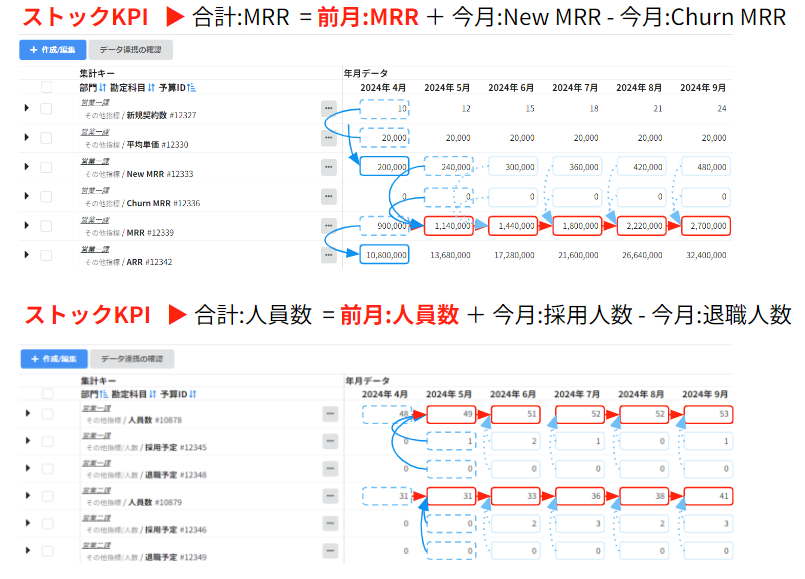Expand the ARR #12342 row
The height and width of the screenshot is (579, 805).
(27, 254)
